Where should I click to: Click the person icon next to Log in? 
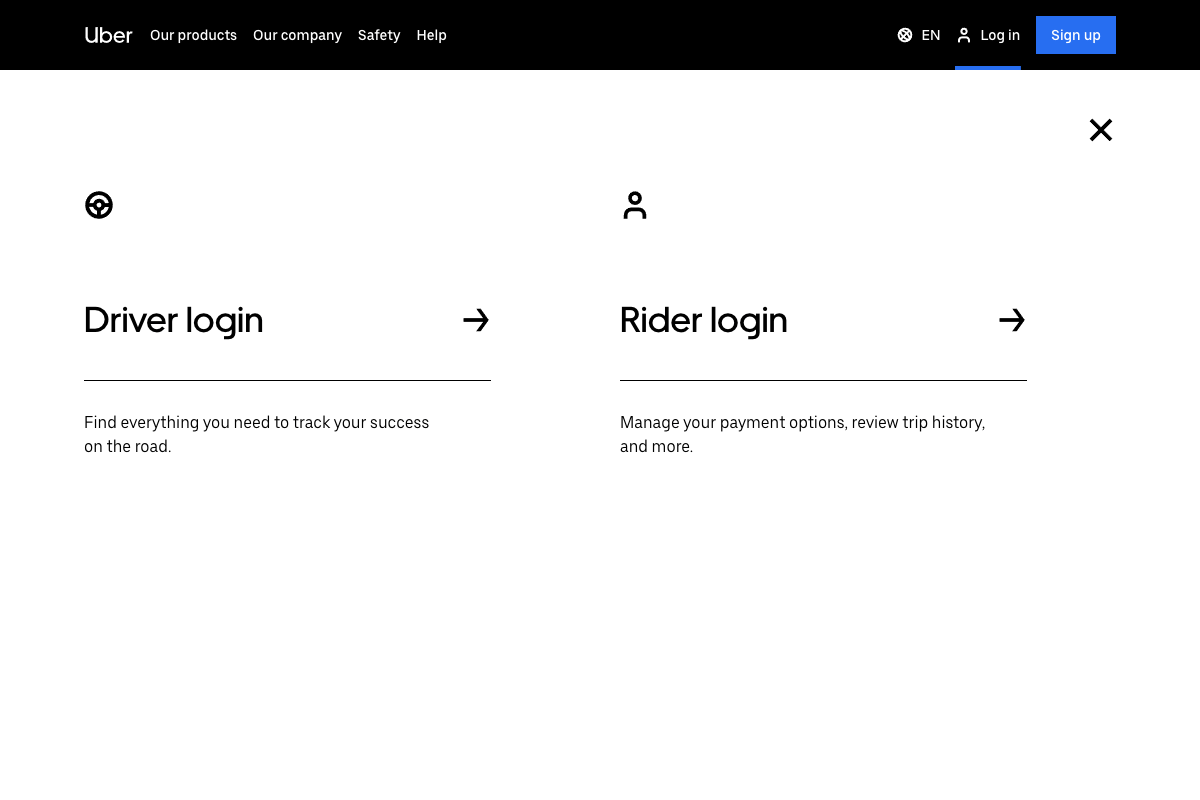(964, 35)
